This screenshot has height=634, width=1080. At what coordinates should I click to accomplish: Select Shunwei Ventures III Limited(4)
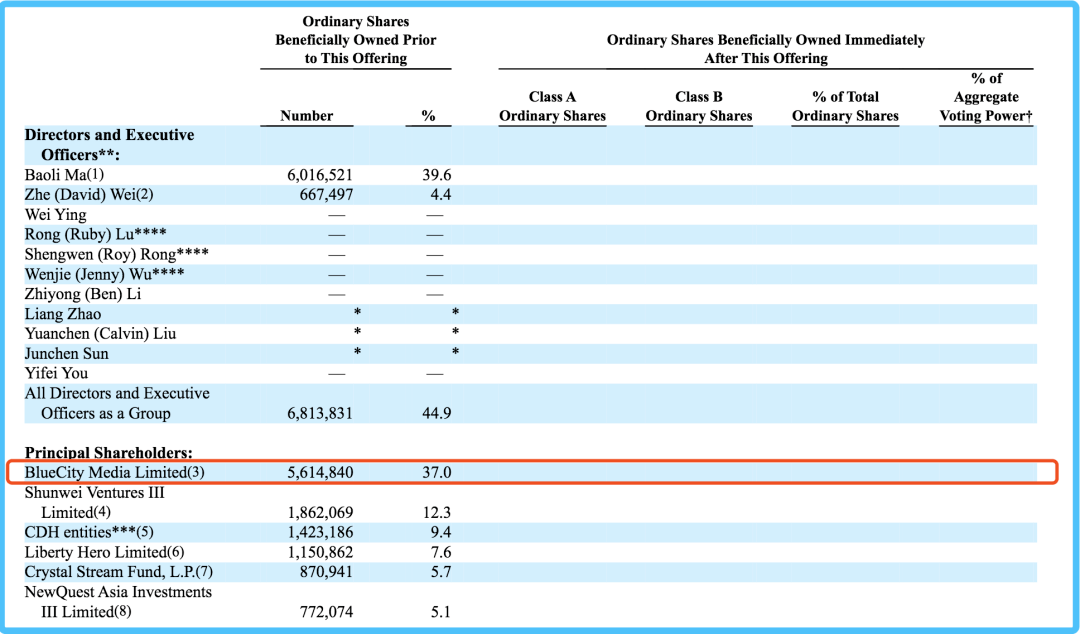(94, 502)
